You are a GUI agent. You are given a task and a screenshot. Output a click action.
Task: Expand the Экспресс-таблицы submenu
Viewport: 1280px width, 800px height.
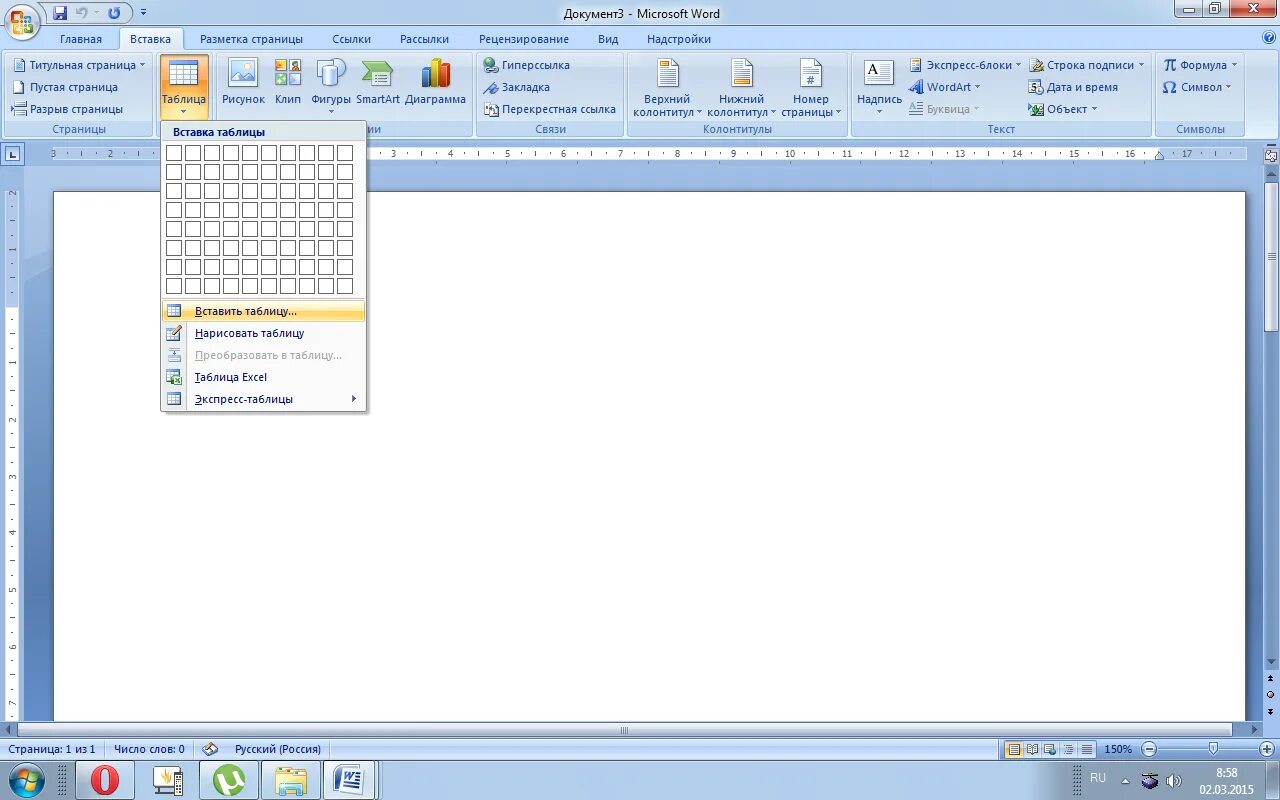pyautogui.click(x=264, y=399)
